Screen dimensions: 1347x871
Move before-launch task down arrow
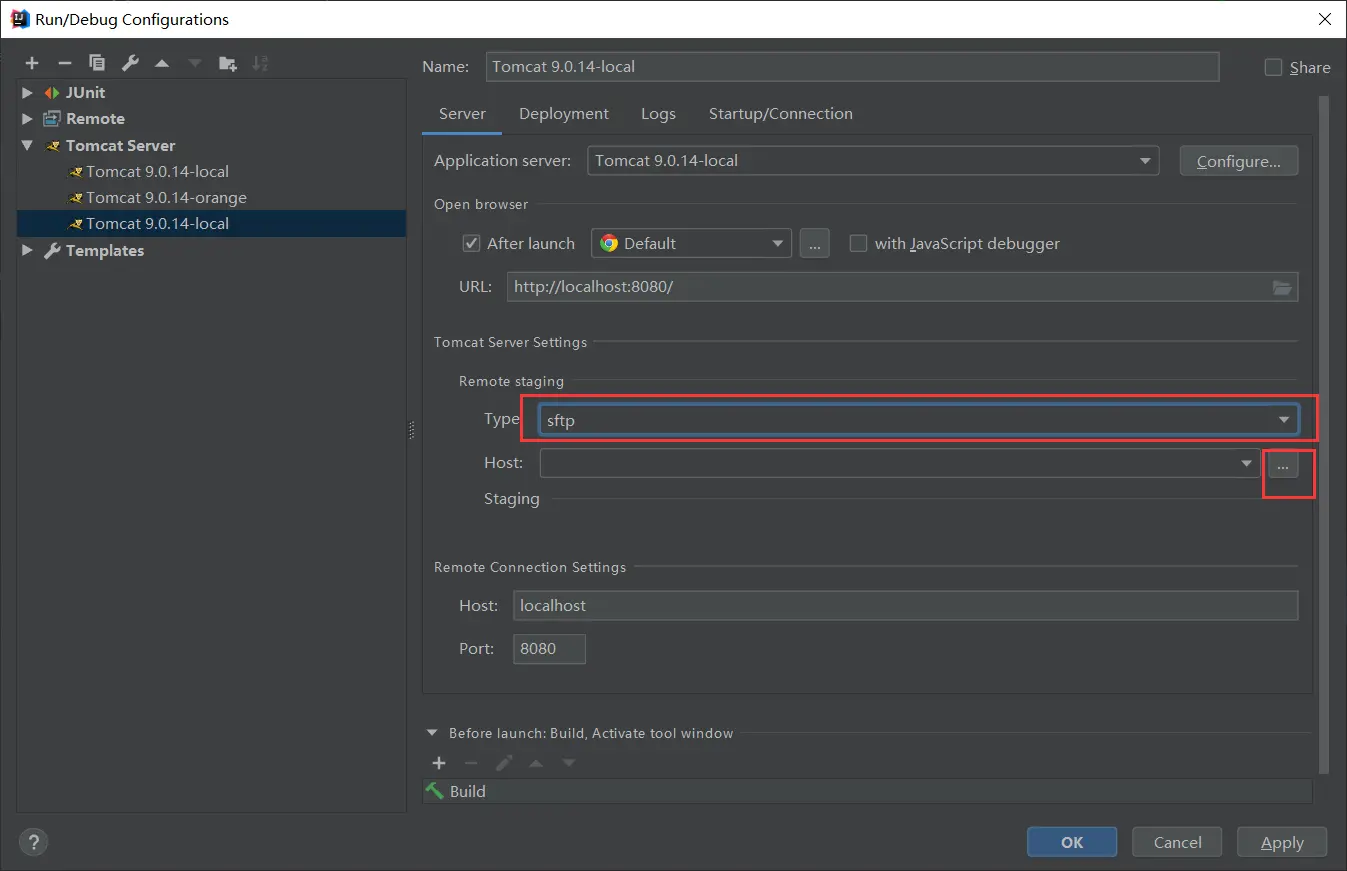coord(569,763)
